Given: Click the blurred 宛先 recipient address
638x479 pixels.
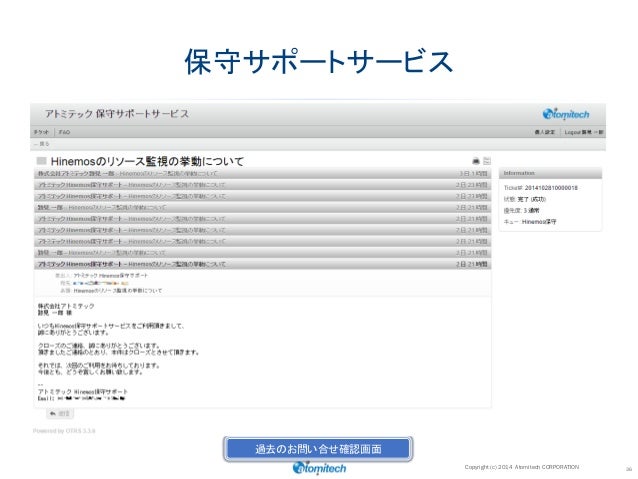Looking at the screenshot, I should (x=101, y=283).
